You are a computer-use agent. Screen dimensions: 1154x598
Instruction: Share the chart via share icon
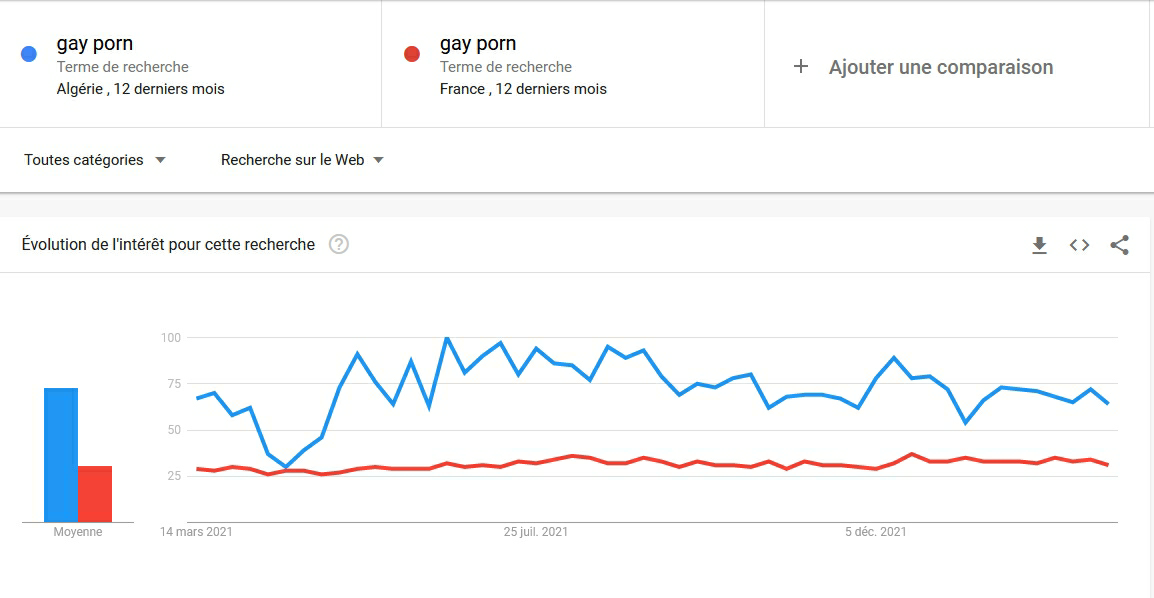1119,245
